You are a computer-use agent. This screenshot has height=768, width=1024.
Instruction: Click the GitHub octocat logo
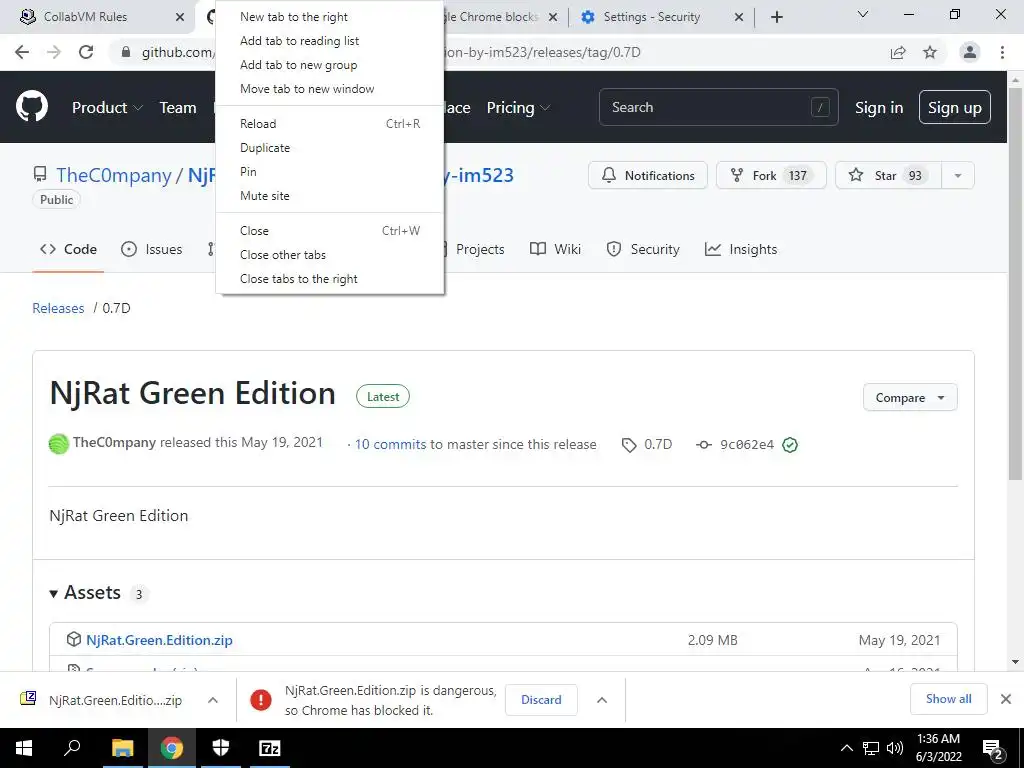click(32, 107)
